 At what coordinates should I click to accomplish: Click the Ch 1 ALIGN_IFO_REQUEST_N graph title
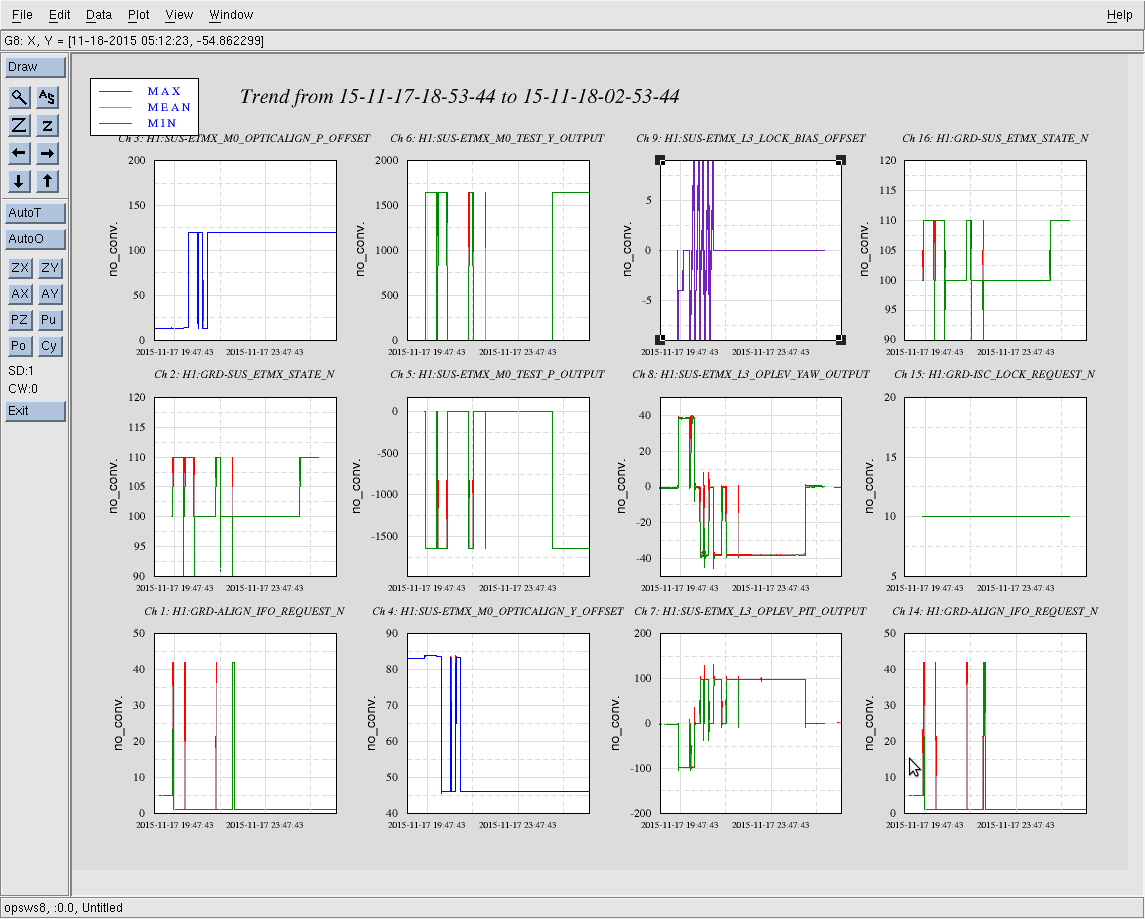click(244, 611)
